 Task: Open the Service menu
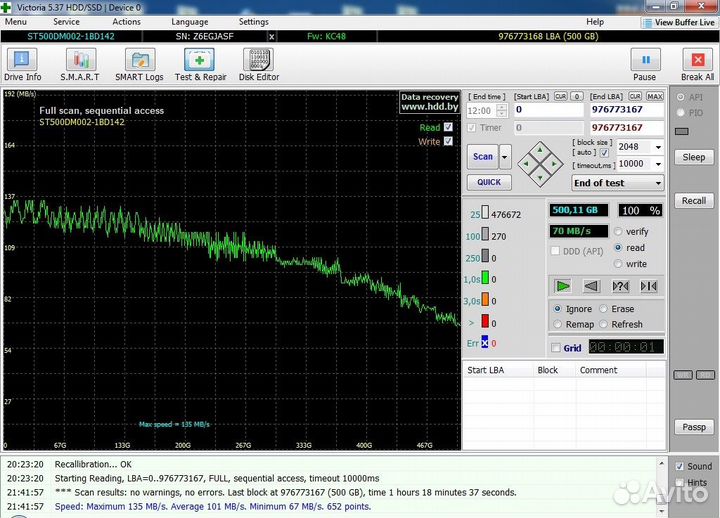pyautogui.click(x=66, y=21)
